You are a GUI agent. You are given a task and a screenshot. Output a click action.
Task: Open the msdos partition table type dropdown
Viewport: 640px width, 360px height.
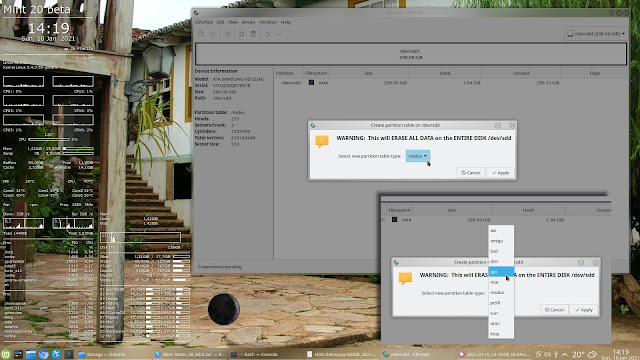[x=418, y=156]
